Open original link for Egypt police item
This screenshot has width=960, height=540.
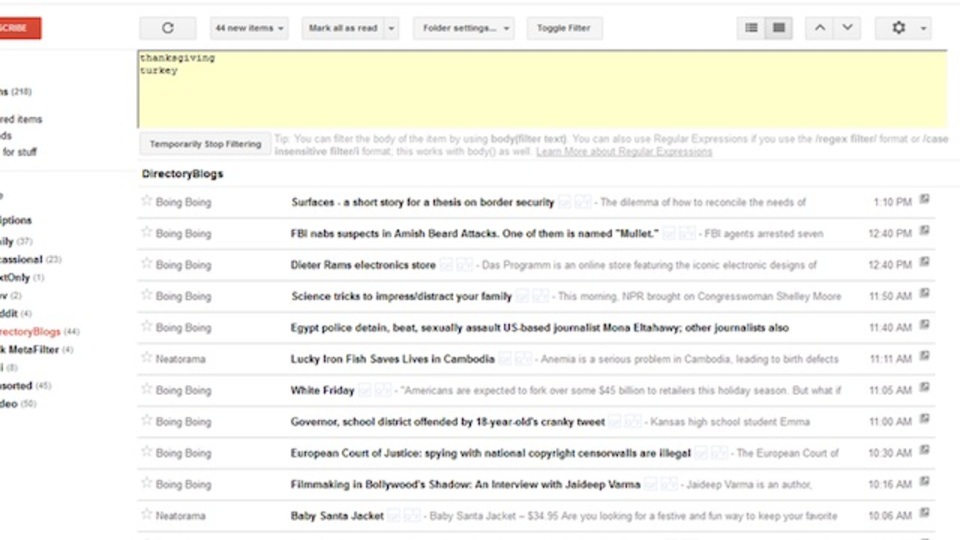tap(924, 324)
